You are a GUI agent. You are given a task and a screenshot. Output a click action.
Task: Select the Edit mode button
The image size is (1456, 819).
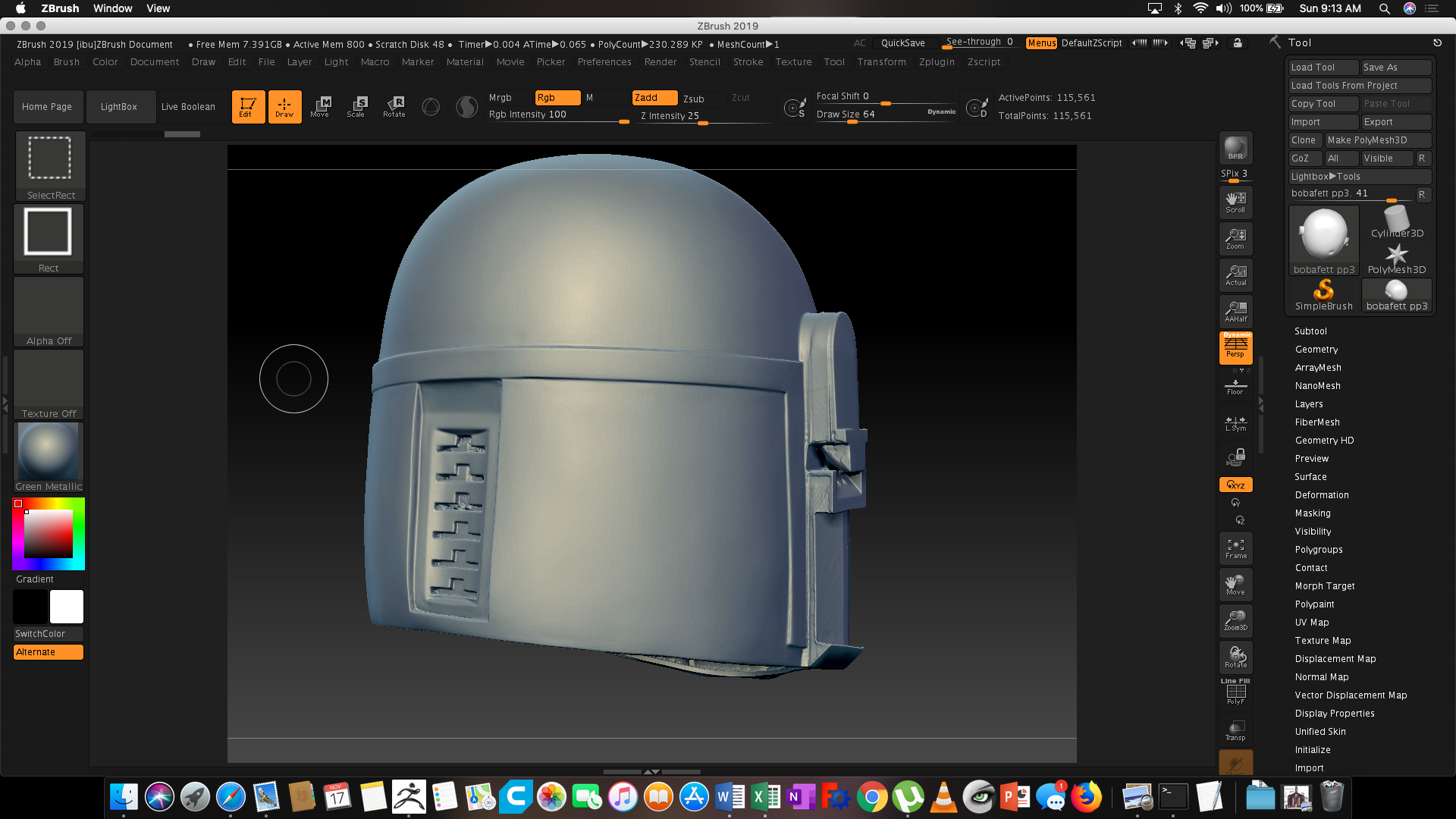pyautogui.click(x=248, y=106)
